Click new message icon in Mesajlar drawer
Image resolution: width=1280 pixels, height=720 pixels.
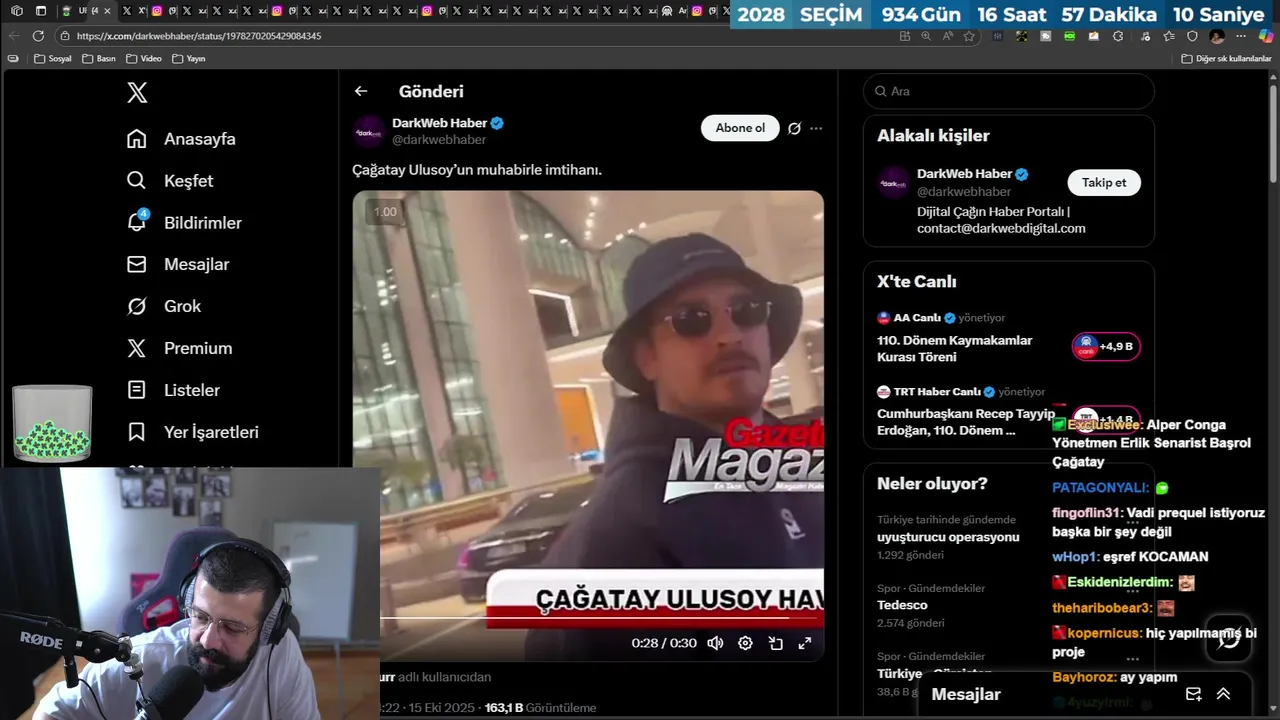1193,694
